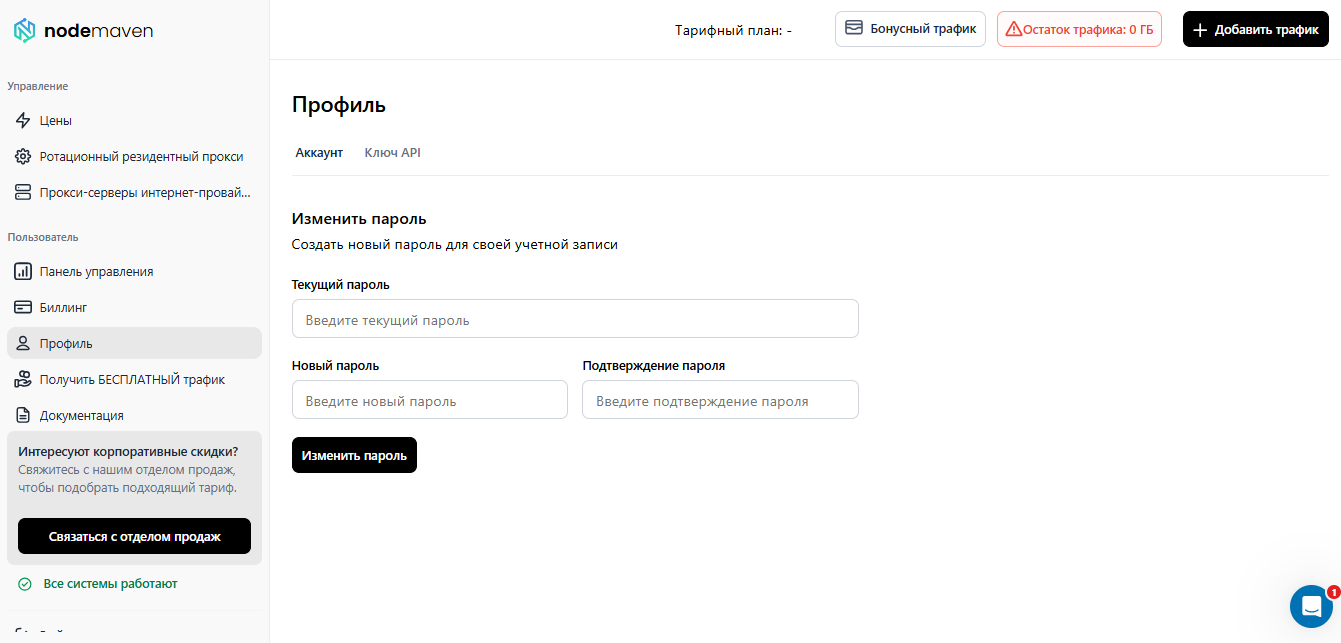Click the Остаток трафика warning badge

1079,30
